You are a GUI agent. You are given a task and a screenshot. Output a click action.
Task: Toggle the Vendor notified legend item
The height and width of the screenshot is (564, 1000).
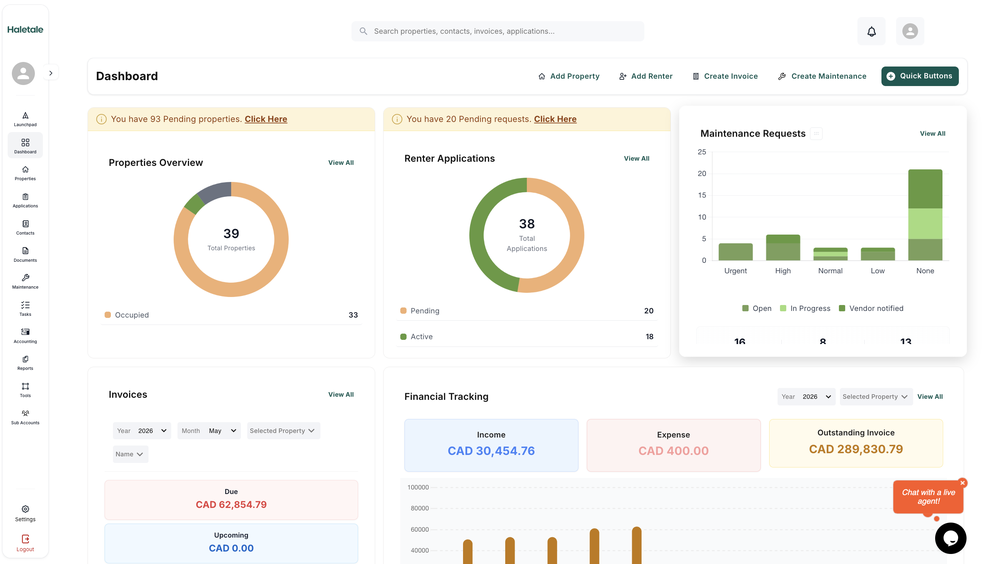pos(871,308)
